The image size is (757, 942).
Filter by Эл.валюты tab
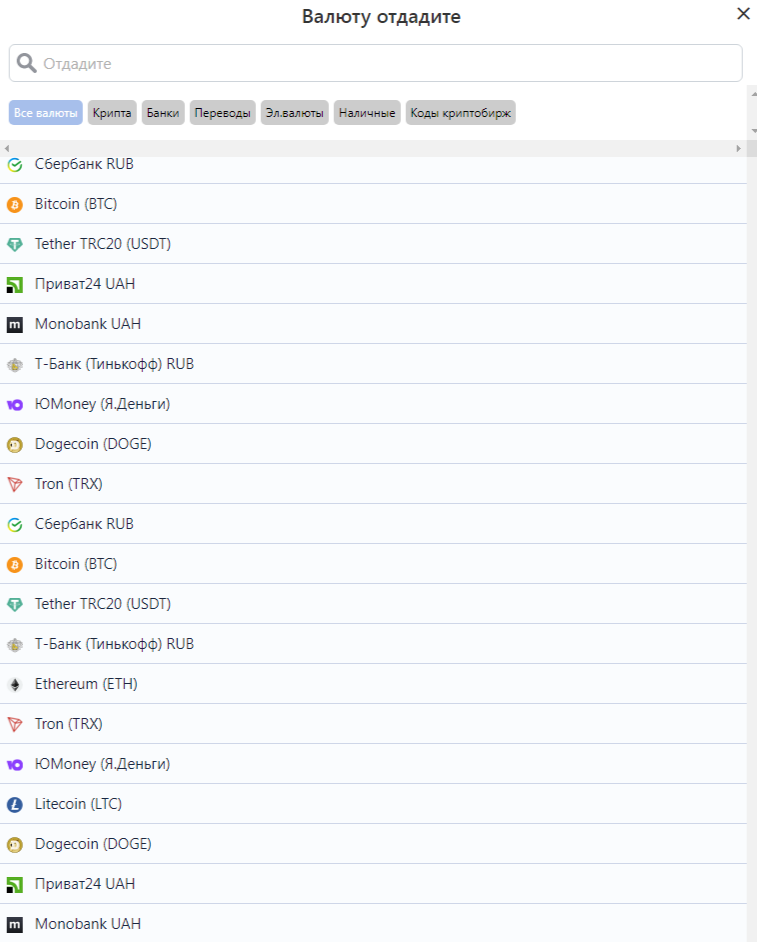pyautogui.click(x=294, y=113)
